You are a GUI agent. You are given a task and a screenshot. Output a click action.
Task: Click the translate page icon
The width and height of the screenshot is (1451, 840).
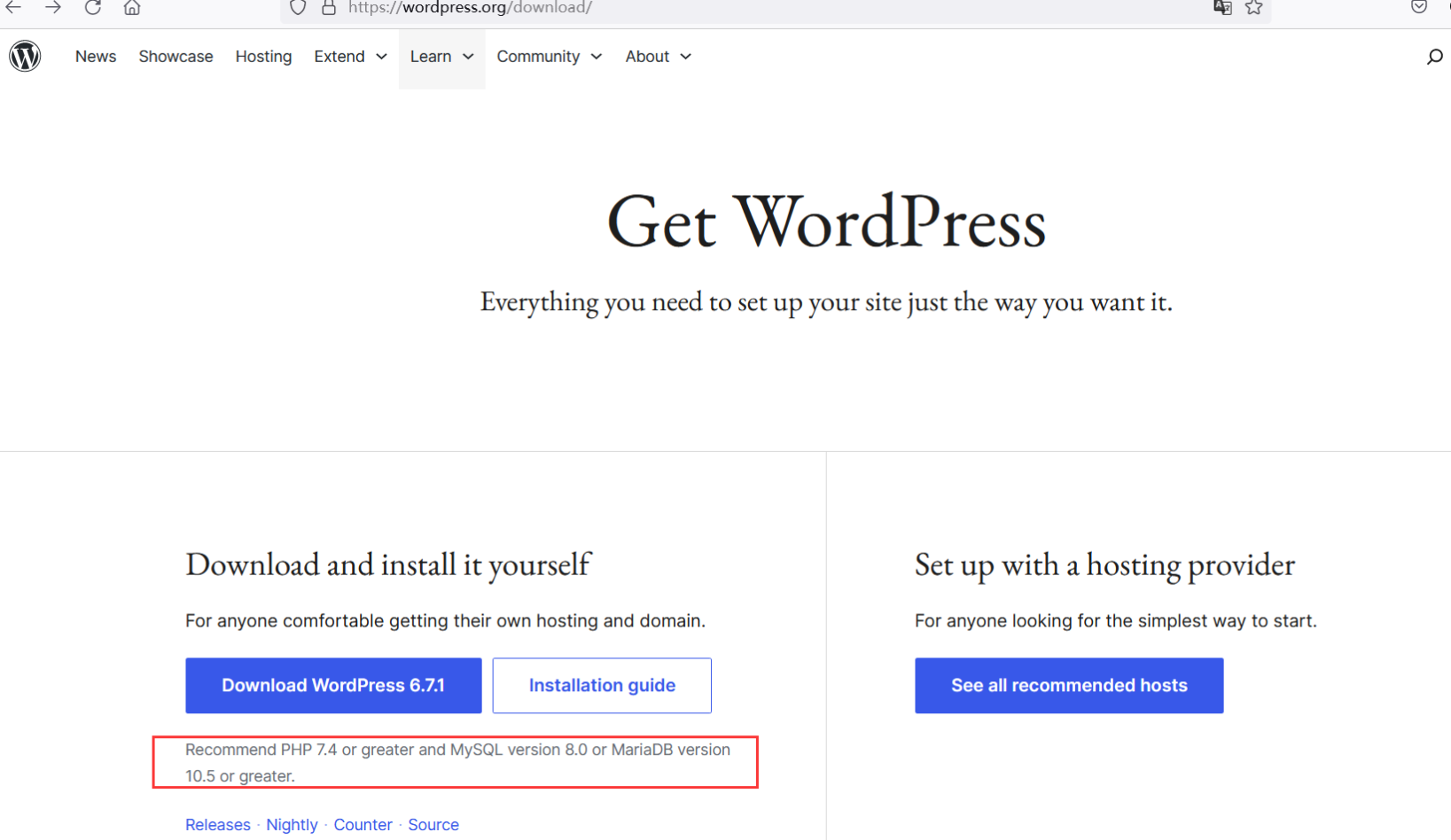(1222, 7)
